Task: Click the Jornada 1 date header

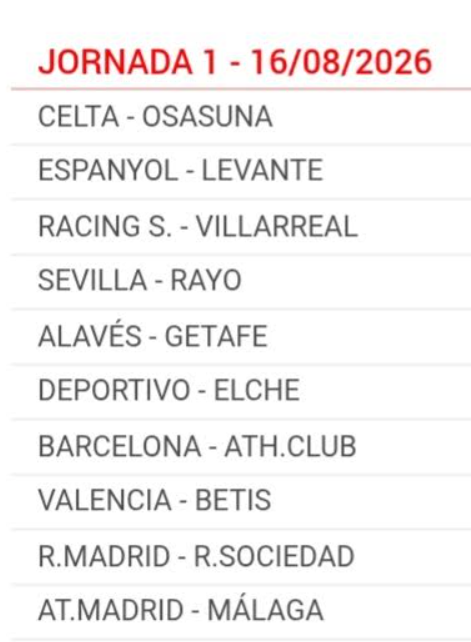Action: pyautogui.click(x=235, y=62)
